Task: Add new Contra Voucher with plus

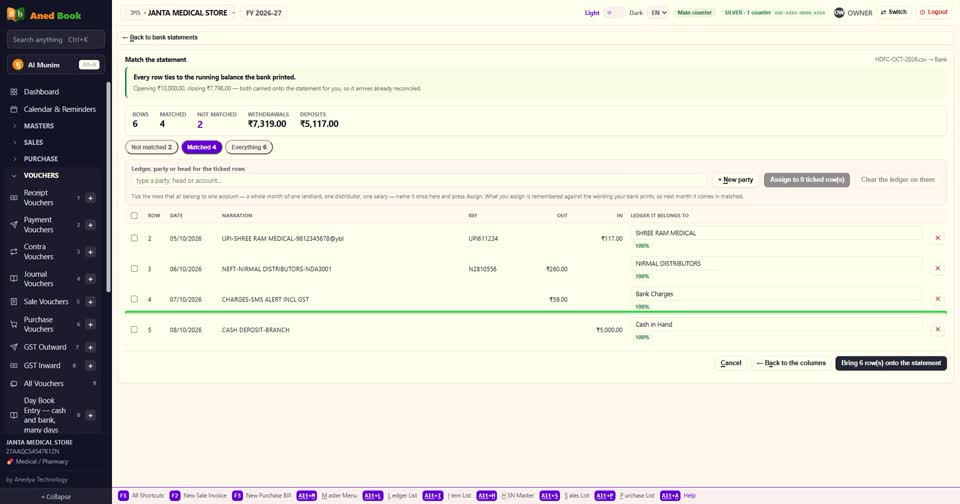Action: (90, 252)
